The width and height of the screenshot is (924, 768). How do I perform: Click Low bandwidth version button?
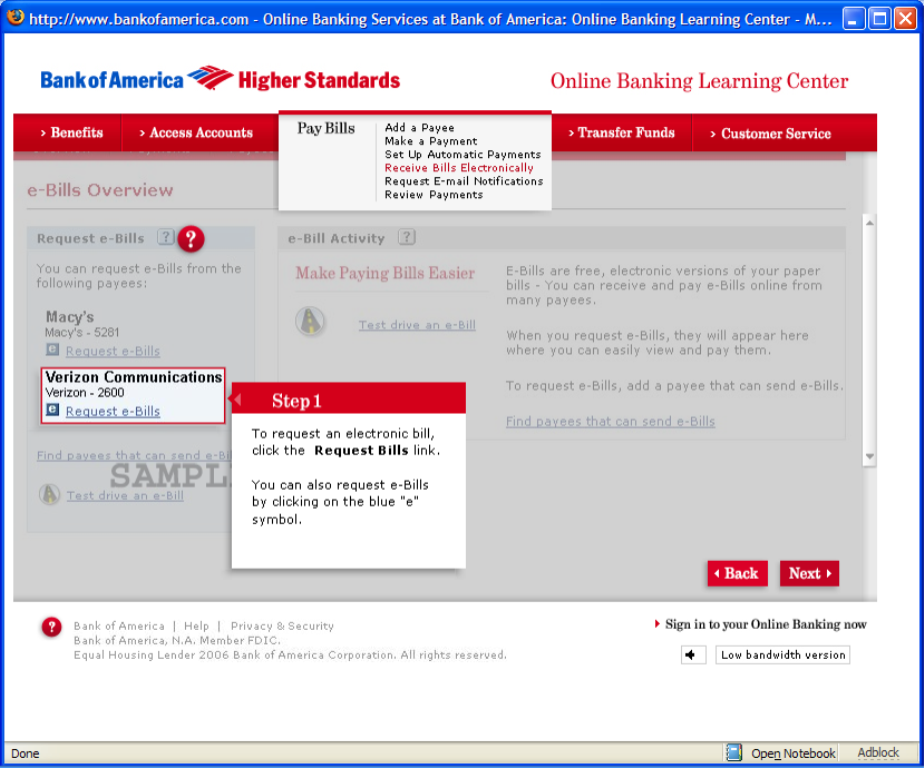(783, 655)
